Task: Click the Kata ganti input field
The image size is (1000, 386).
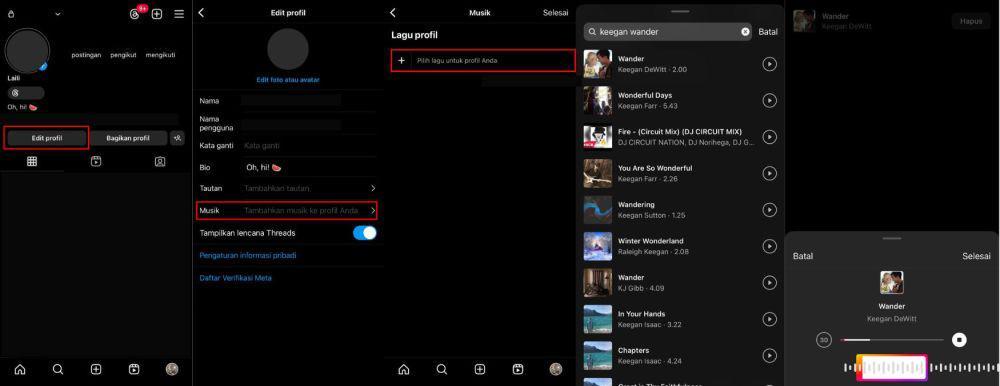Action: pos(309,145)
